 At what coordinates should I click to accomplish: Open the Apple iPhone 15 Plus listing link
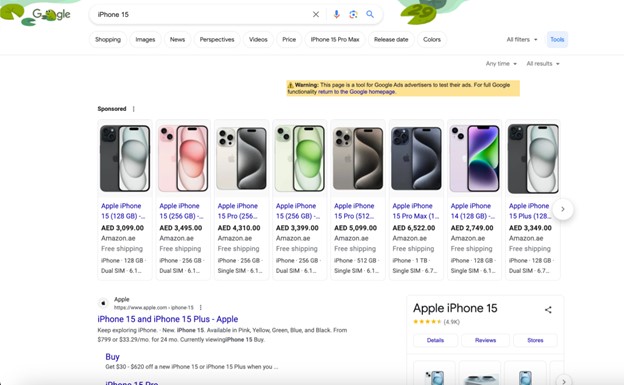[530, 211]
